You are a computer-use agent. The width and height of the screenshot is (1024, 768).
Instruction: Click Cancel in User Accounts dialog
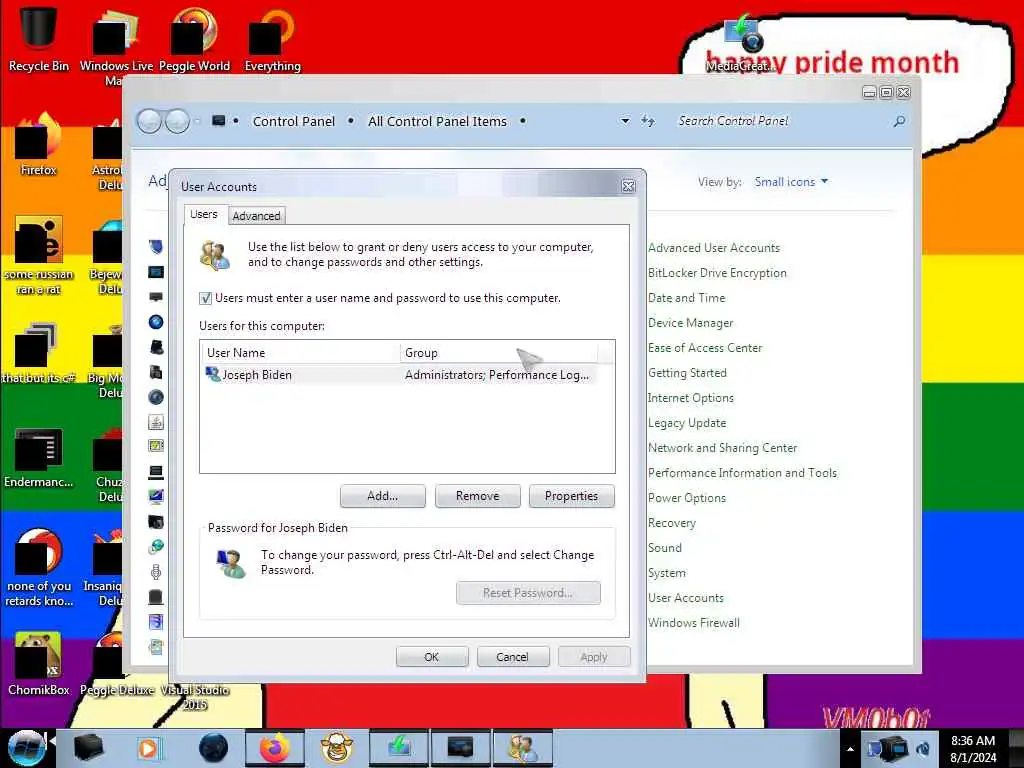pos(513,656)
